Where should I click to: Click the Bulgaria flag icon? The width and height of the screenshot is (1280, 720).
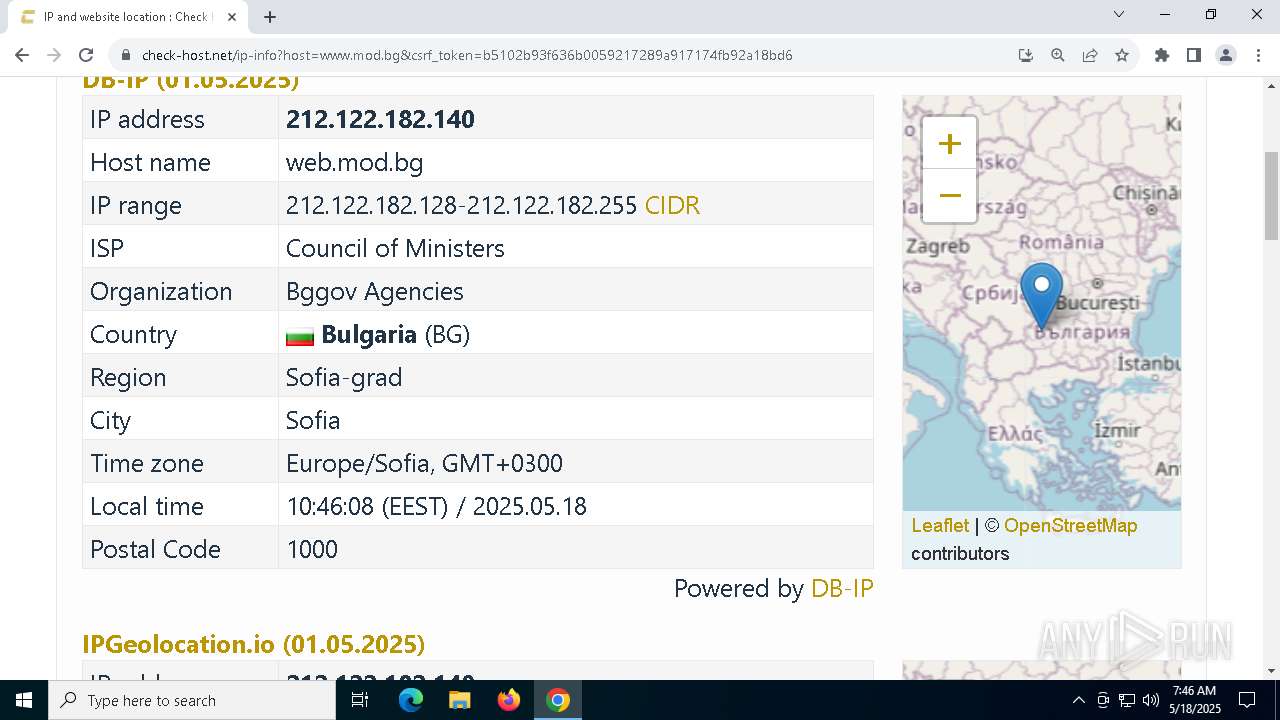[x=300, y=336]
